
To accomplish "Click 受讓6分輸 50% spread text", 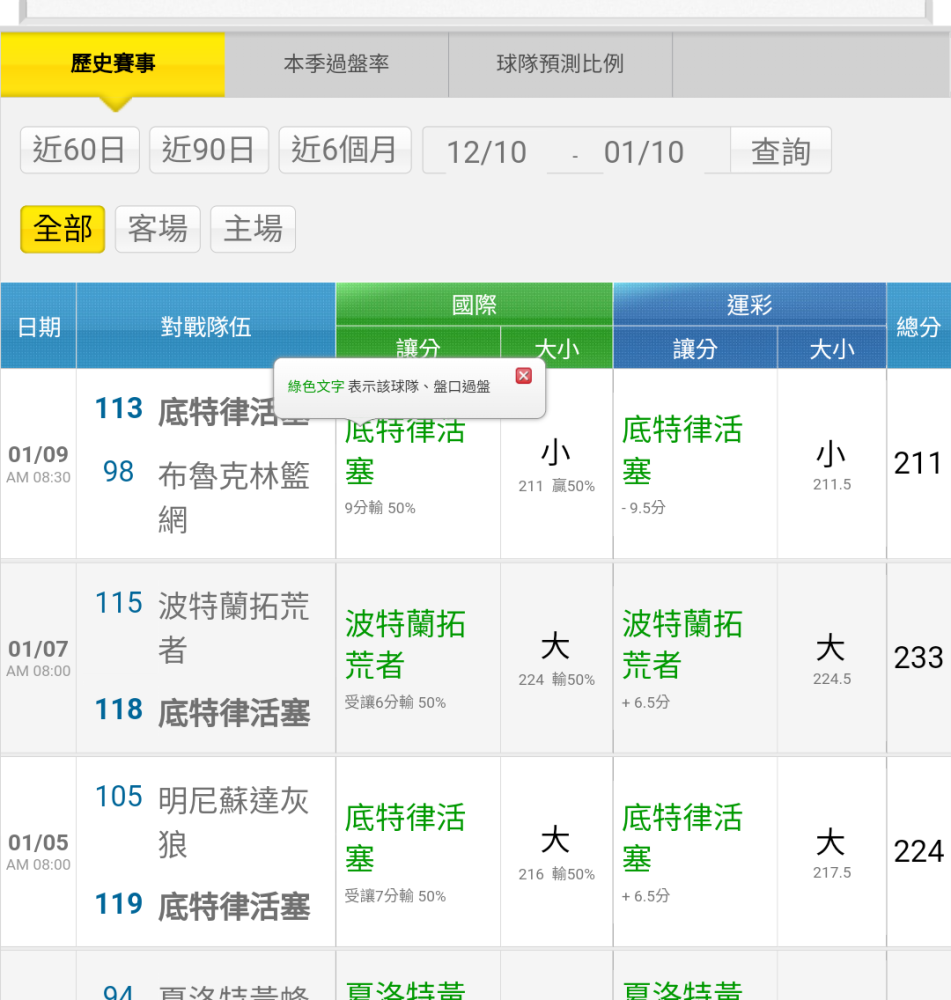I will (x=395, y=702).
